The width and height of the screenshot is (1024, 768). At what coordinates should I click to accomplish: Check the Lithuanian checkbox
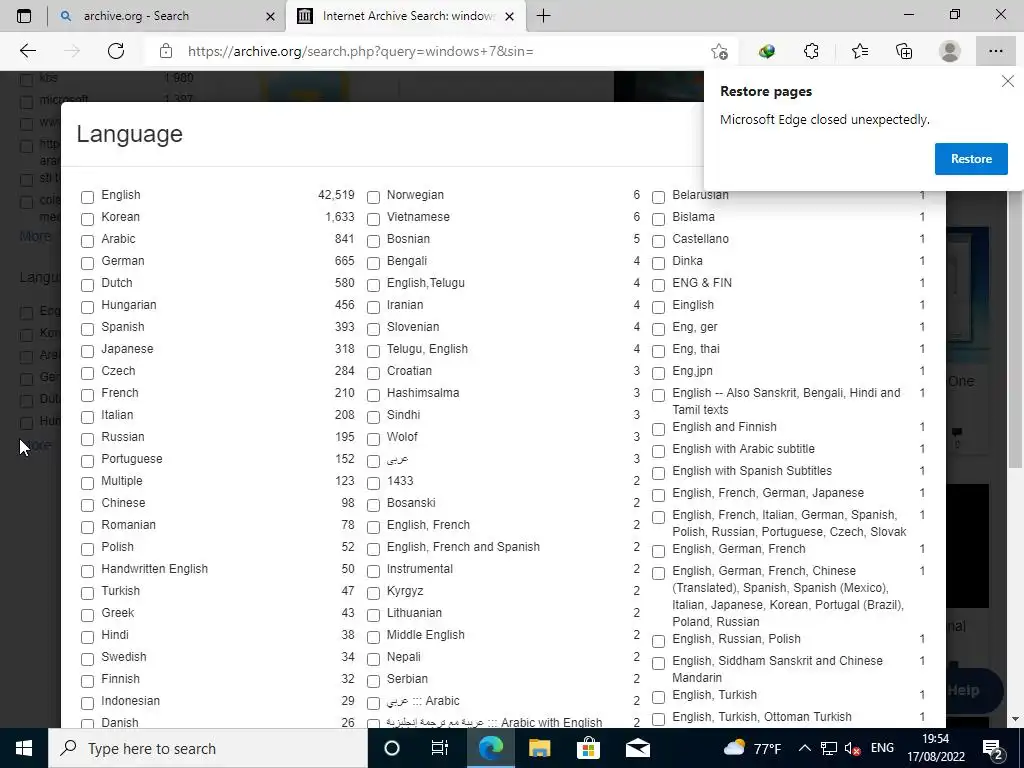click(374, 615)
